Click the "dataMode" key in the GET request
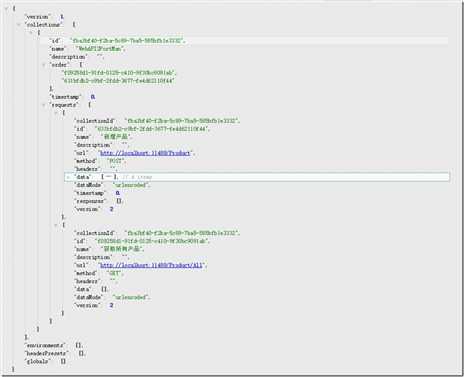 coord(88,297)
